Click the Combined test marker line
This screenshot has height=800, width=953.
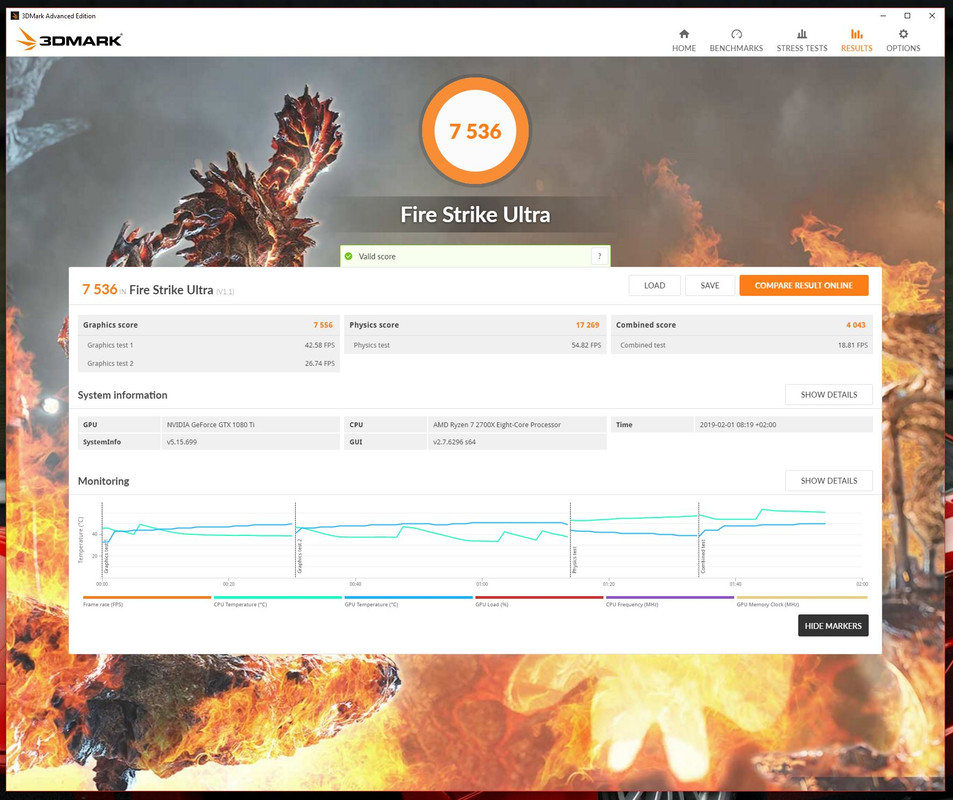pos(698,540)
